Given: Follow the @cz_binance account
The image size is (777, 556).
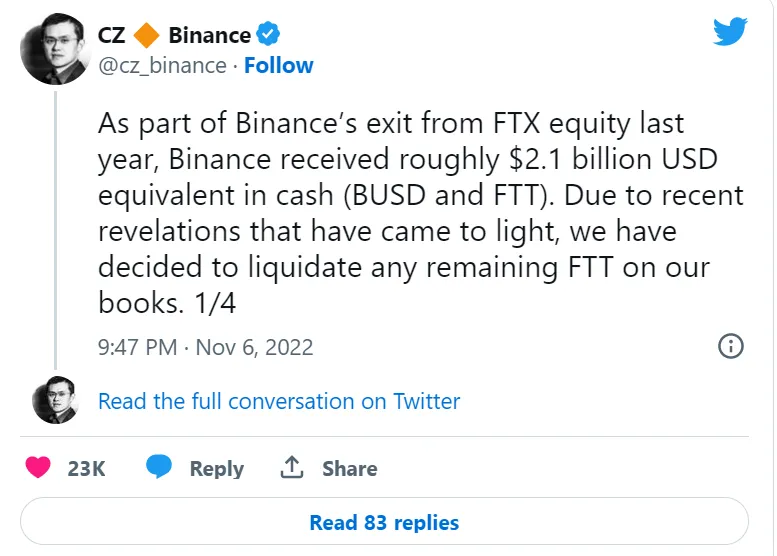Looking at the screenshot, I should 279,65.
